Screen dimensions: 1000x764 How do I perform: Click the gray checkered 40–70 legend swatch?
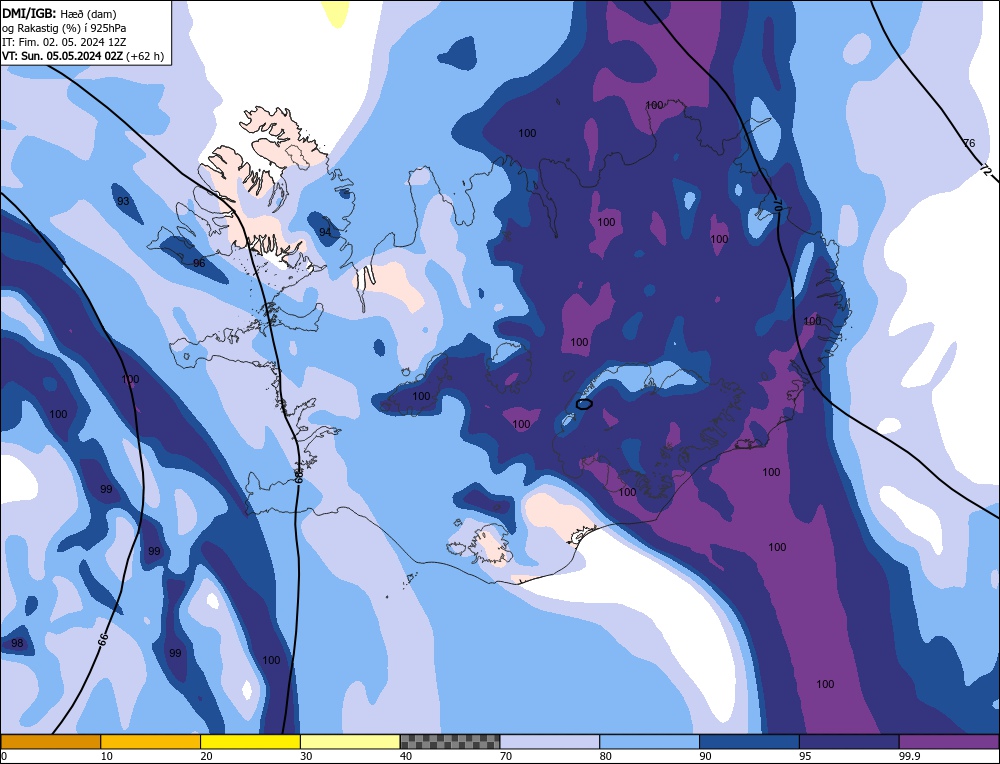[x=450, y=741]
